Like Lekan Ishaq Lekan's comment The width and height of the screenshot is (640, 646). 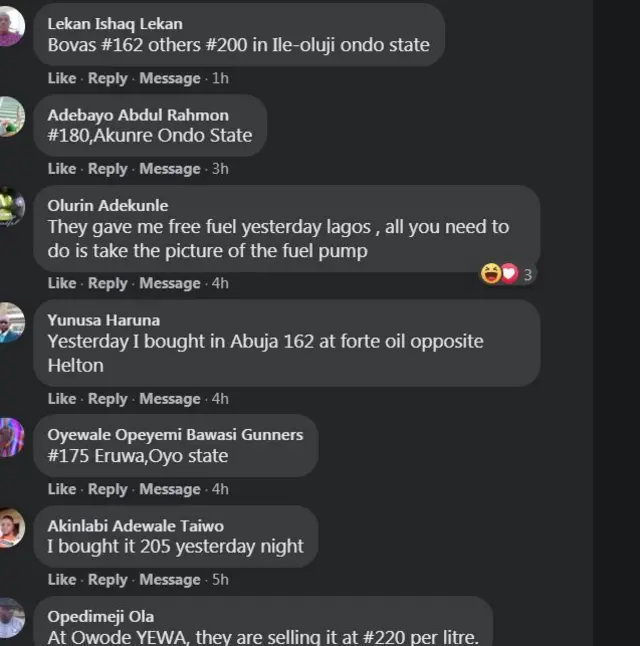tap(62, 78)
